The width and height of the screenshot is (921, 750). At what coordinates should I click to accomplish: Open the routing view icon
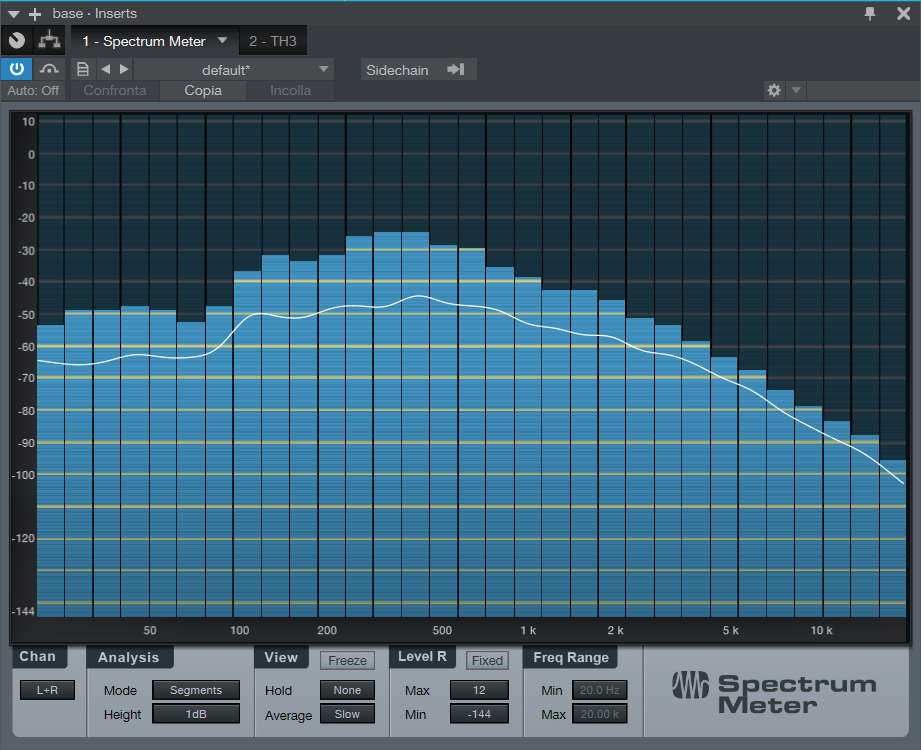pyautogui.click(x=48, y=41)
